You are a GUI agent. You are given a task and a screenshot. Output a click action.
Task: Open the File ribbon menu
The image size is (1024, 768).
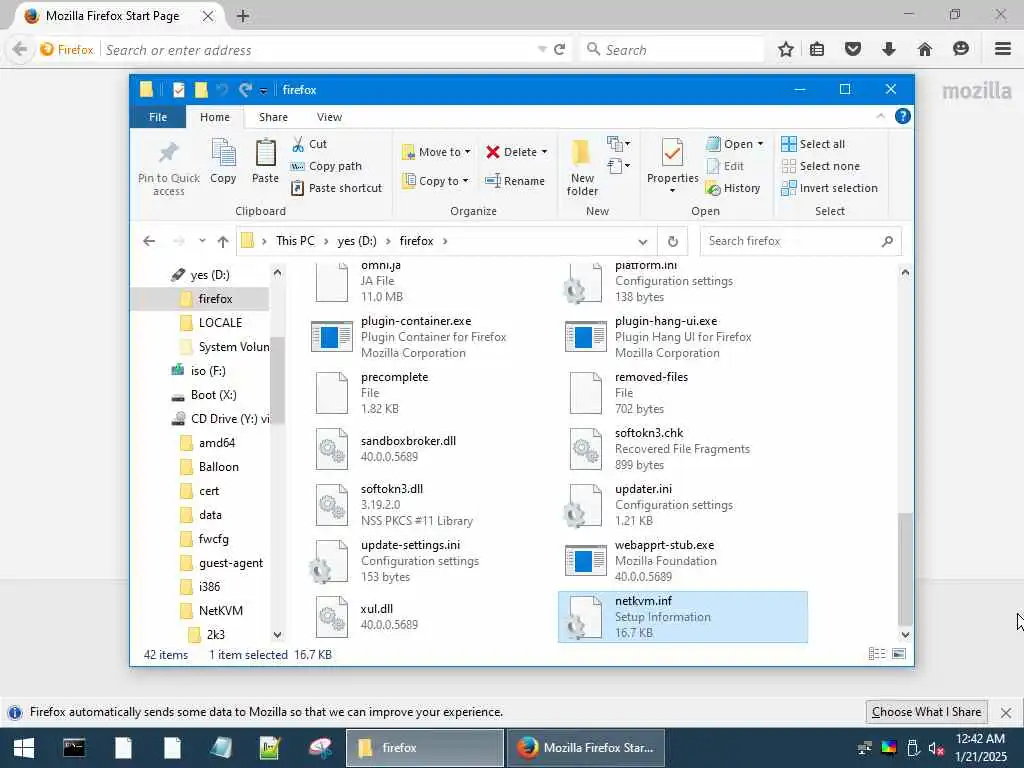tap(158, 117)
